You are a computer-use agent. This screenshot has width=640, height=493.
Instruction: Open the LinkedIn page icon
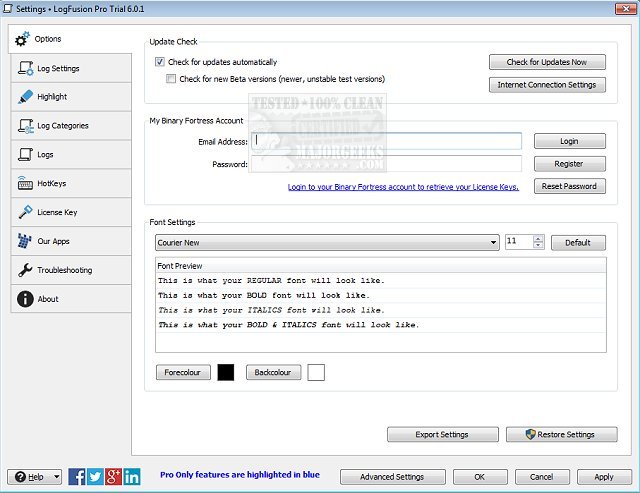(132, 477)
